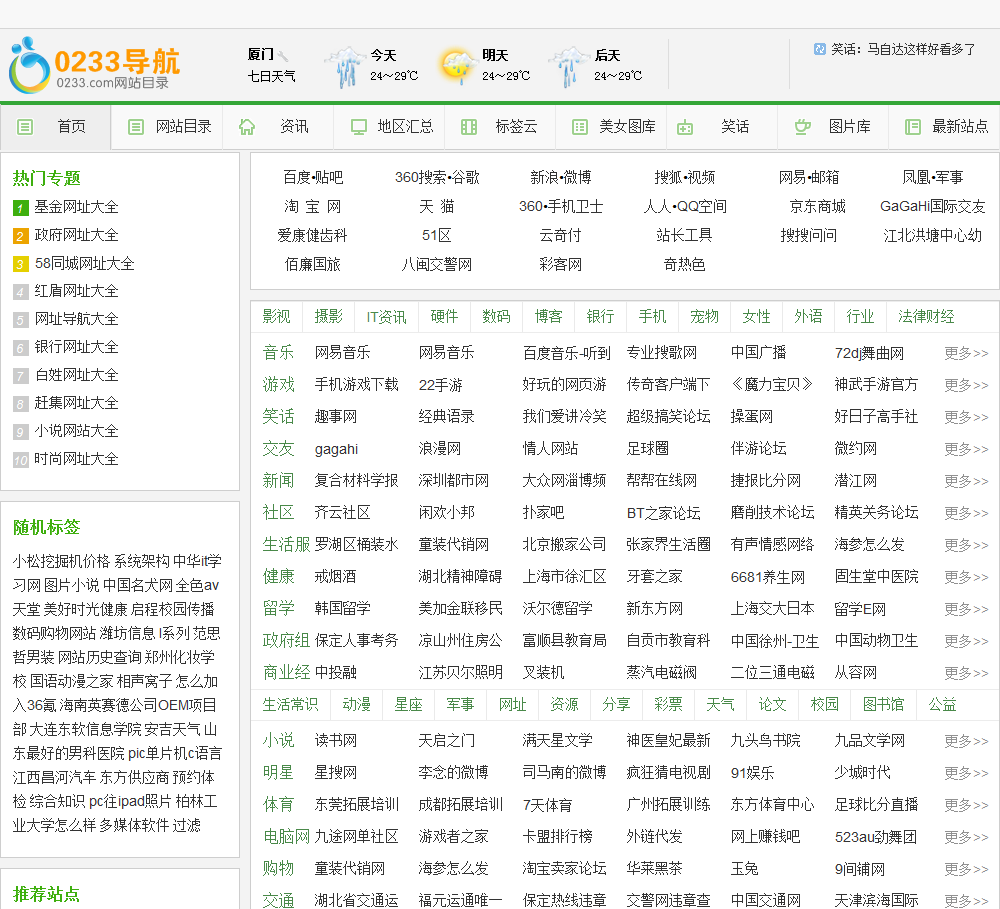Click the 七日天气 forecast link
This screenshot has height=909, width=1000.
click(271, 76)
